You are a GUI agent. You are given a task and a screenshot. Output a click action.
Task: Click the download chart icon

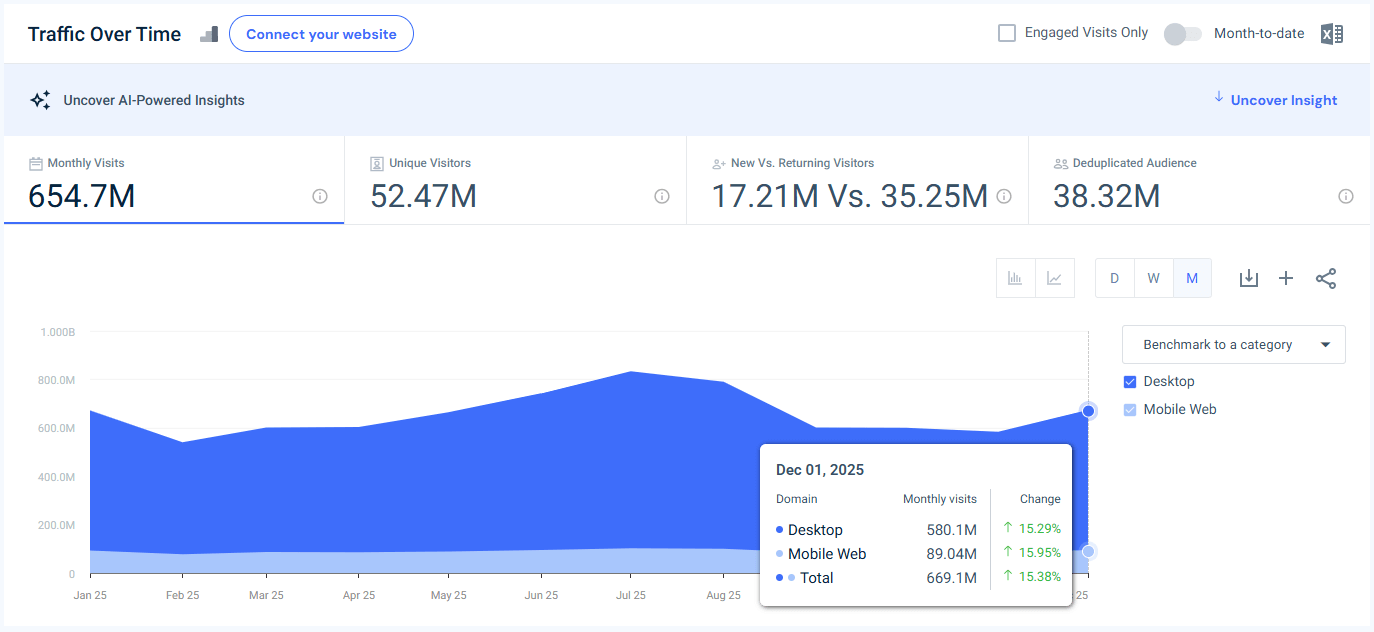[1248, 278]
